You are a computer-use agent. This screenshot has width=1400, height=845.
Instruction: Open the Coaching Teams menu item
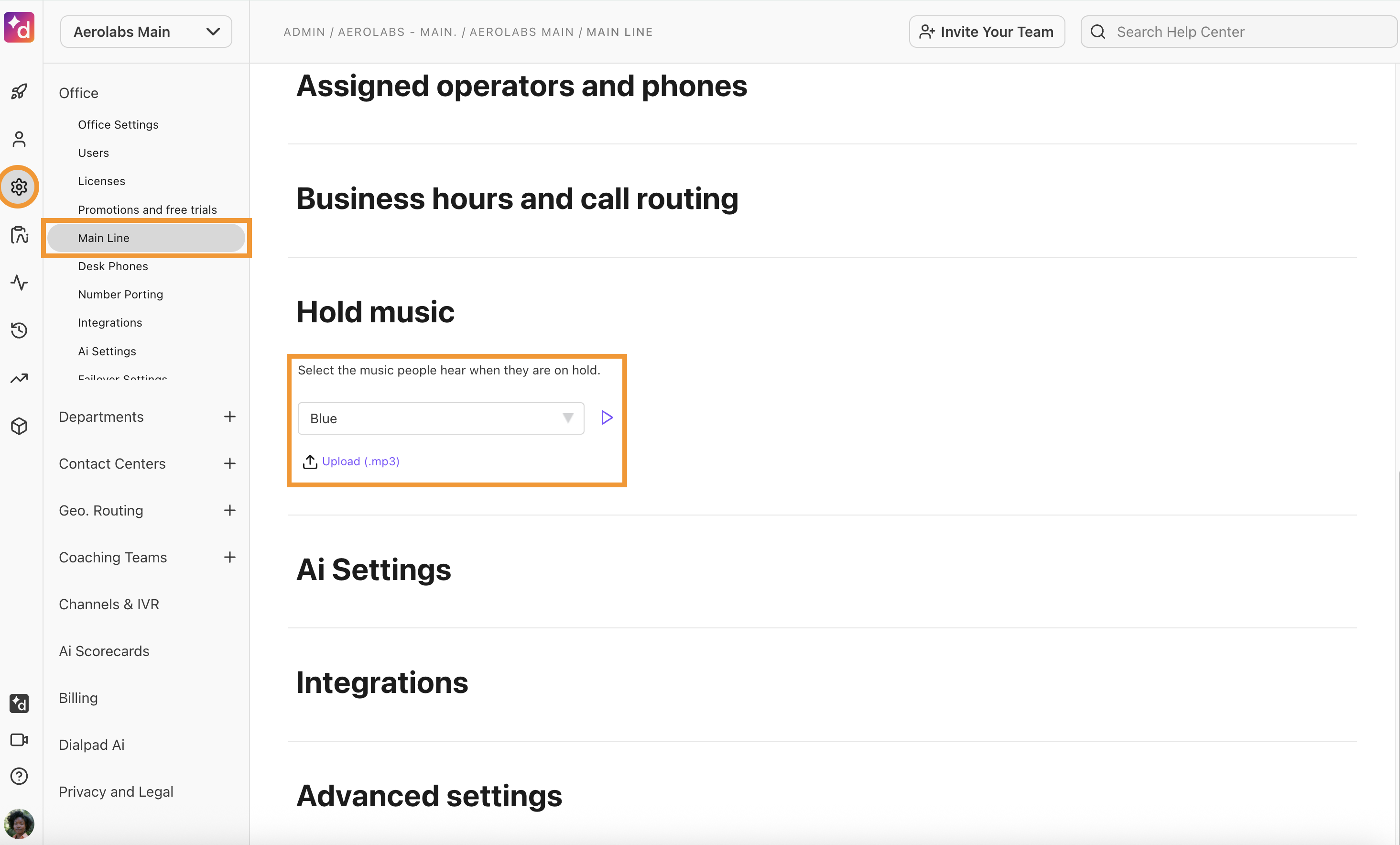coord(112,557)
